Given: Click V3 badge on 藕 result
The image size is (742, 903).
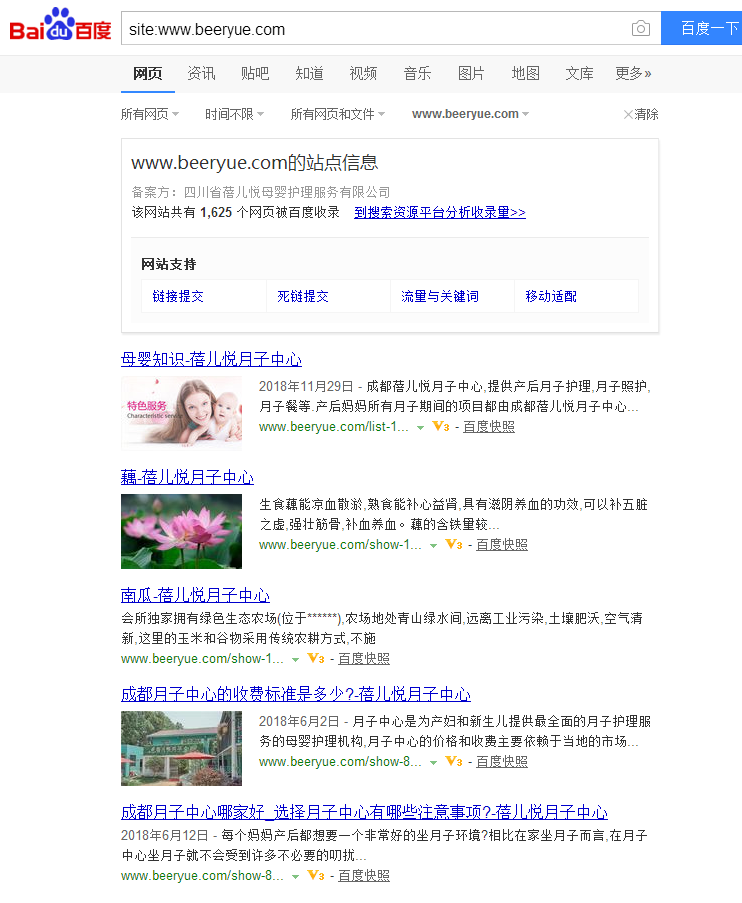Looking at the screenshot, I should point(454,545).
